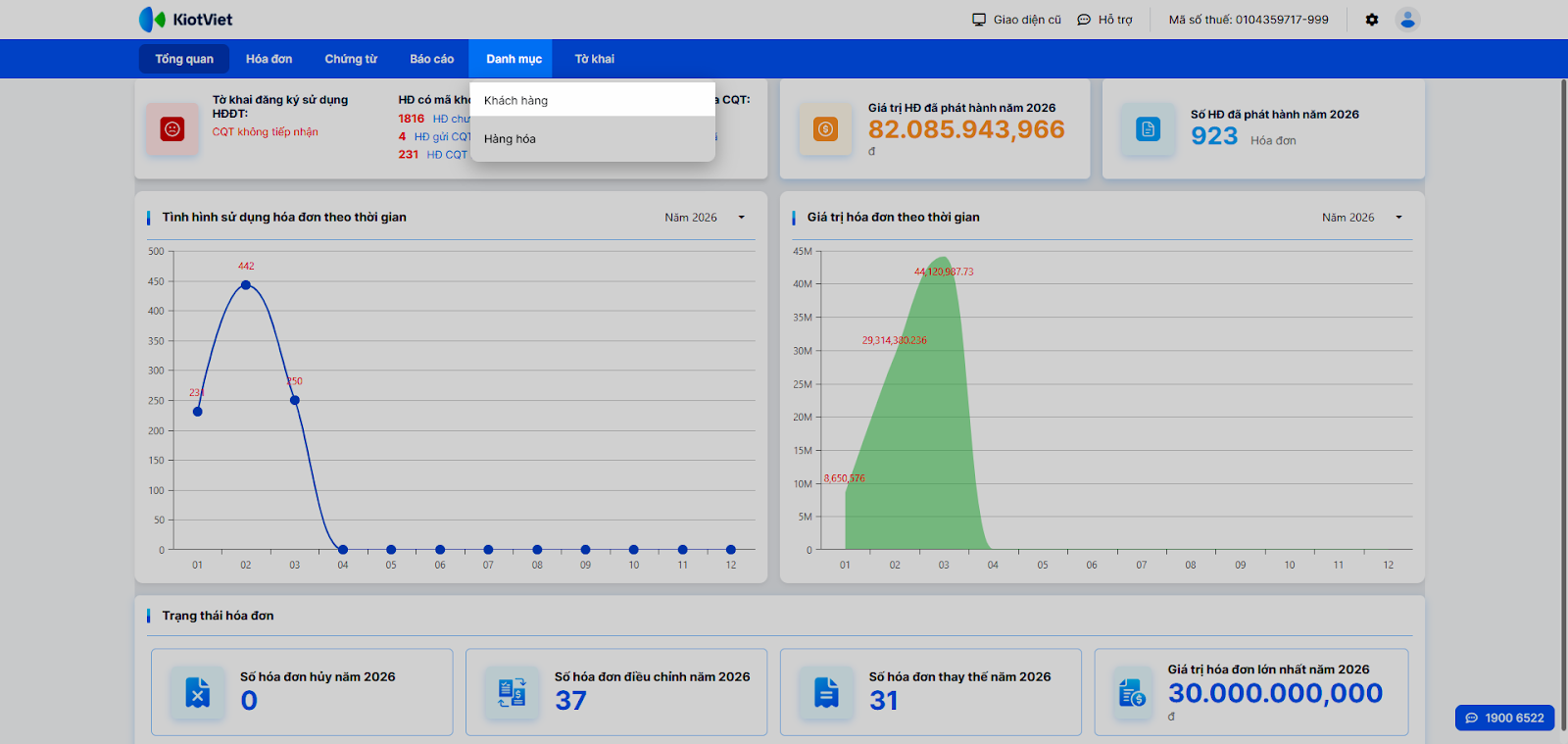Viewport: 1568px width, 744px height.
Task: Open the Hóa đơn tab
Action: click(269, 59)
